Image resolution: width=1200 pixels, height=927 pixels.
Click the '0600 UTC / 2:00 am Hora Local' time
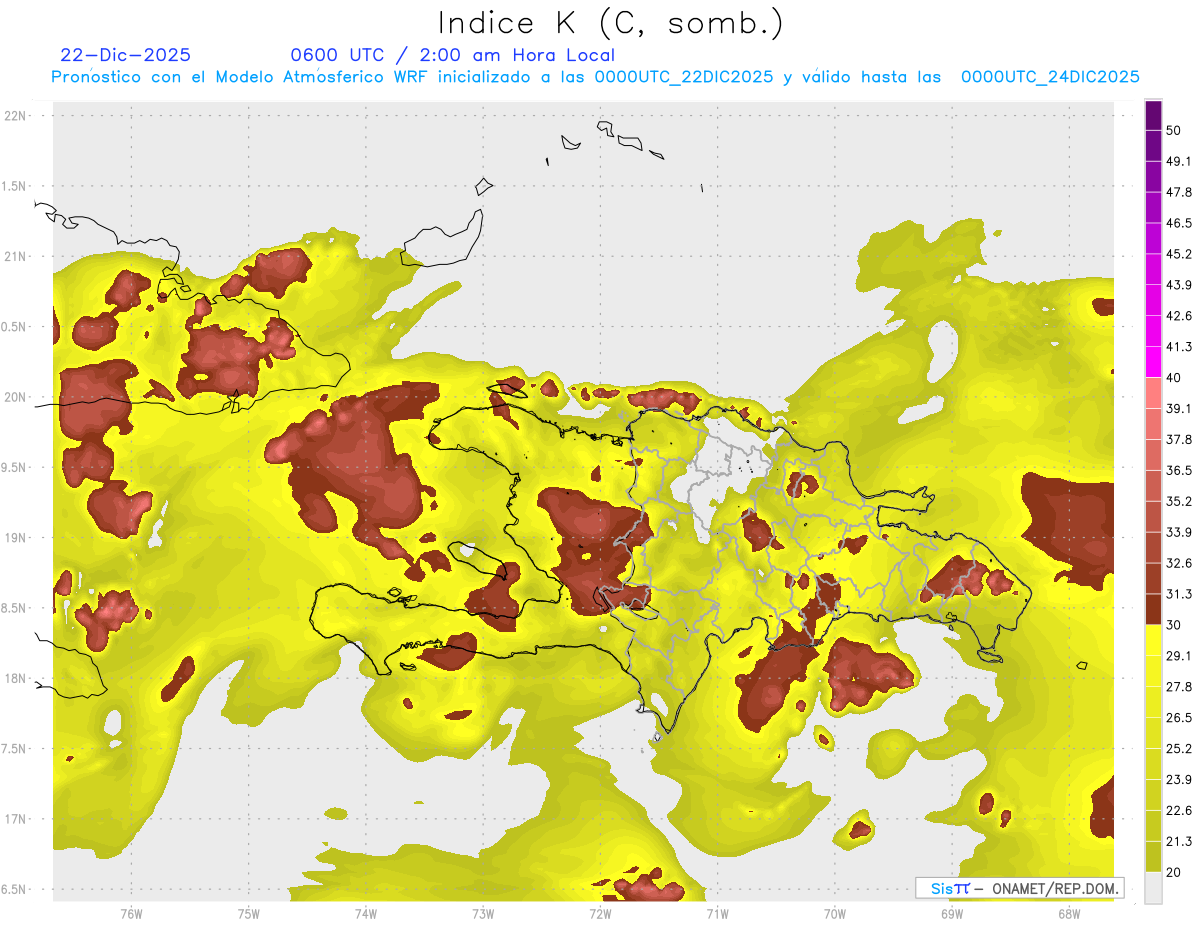452,55
